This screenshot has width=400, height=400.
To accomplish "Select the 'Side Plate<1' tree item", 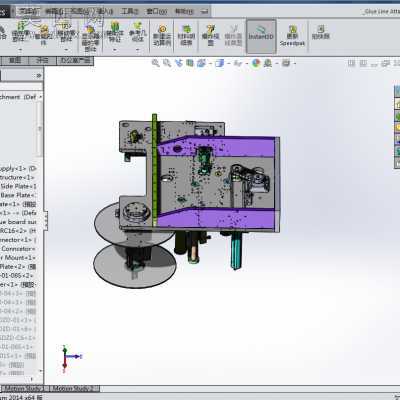I will coord(18,186).
